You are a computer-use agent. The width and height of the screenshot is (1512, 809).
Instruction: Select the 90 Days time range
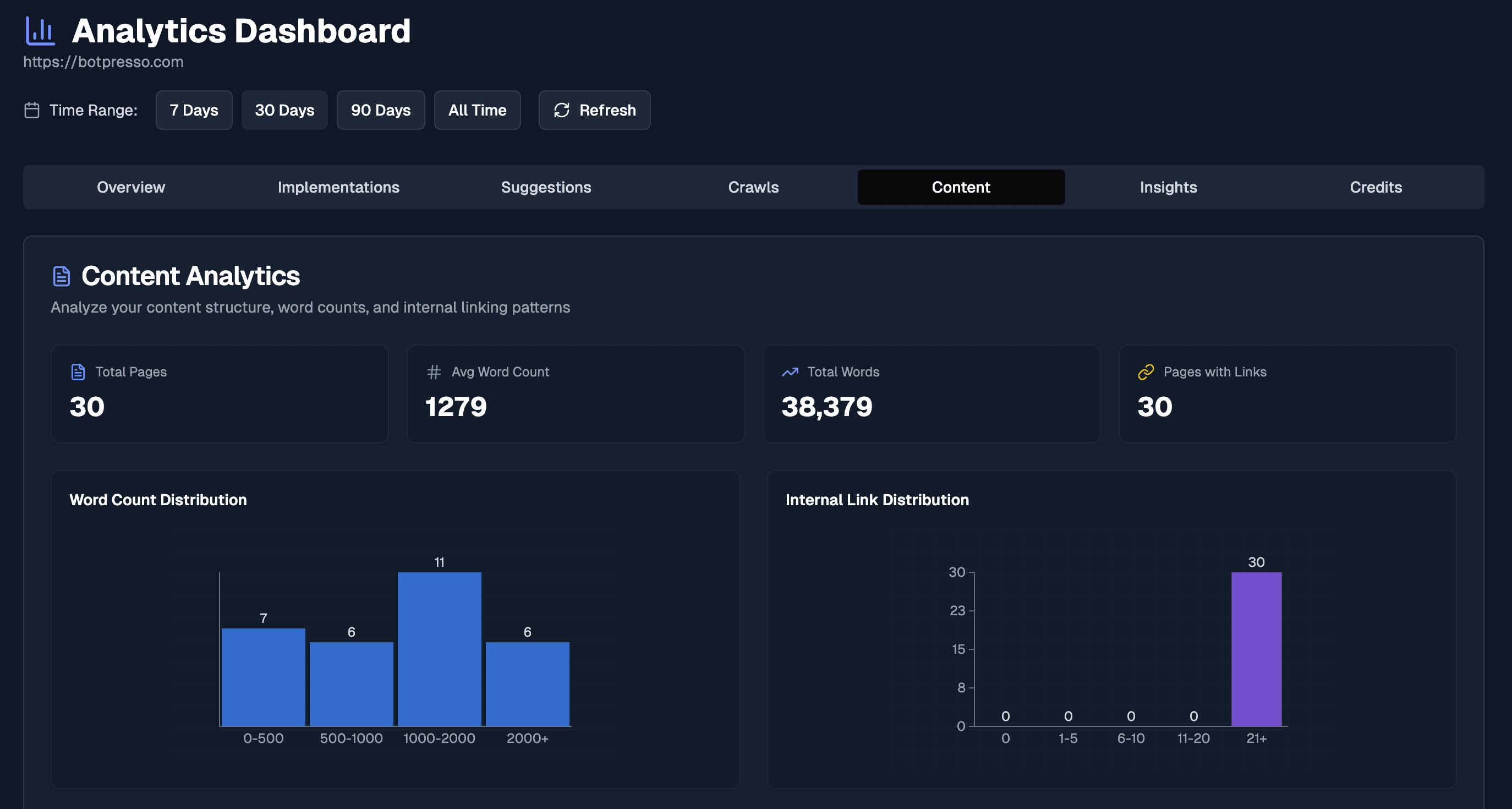tap(380, 110)
